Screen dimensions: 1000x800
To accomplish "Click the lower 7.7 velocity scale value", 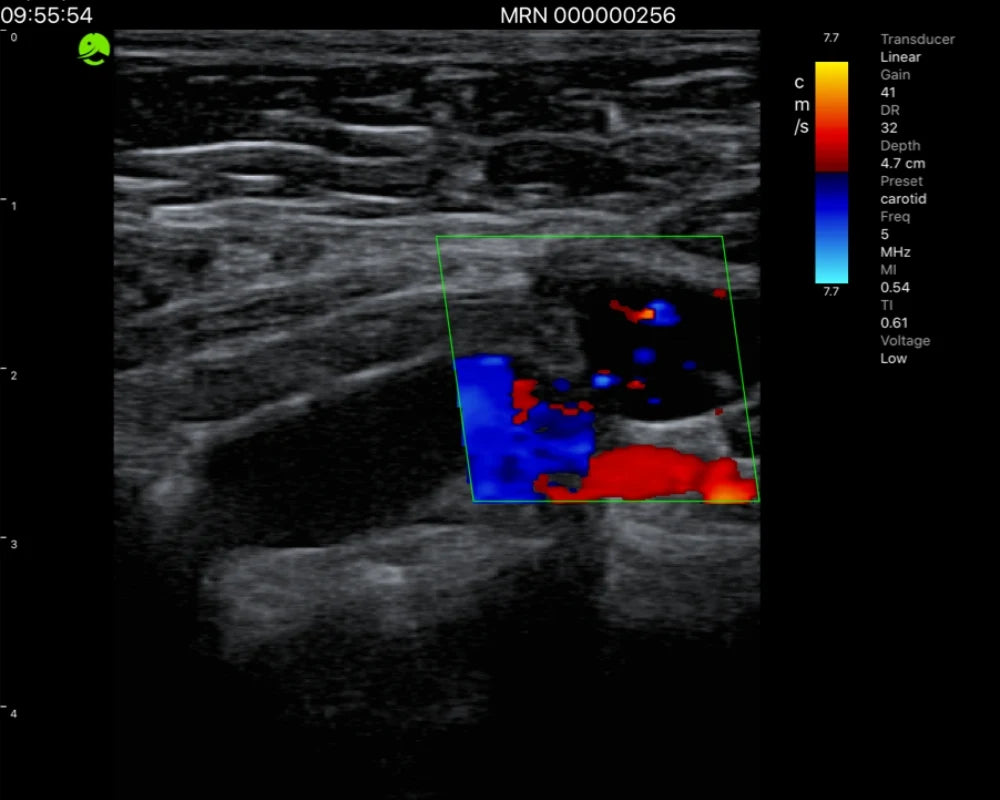I will [830, 292].
